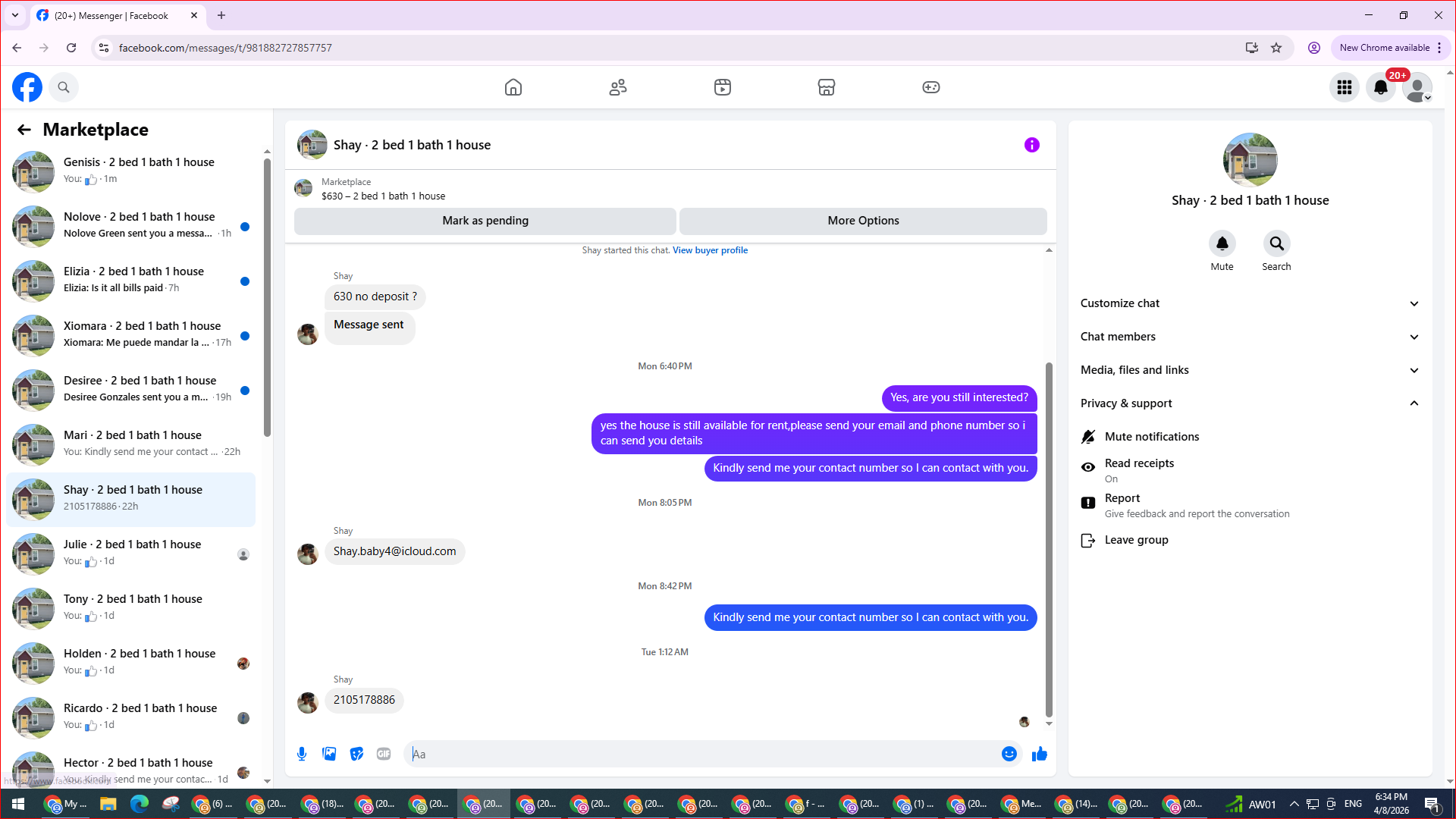
Task: Open the Friends tab in the top navigation
Action: click(x=618, y=87)
